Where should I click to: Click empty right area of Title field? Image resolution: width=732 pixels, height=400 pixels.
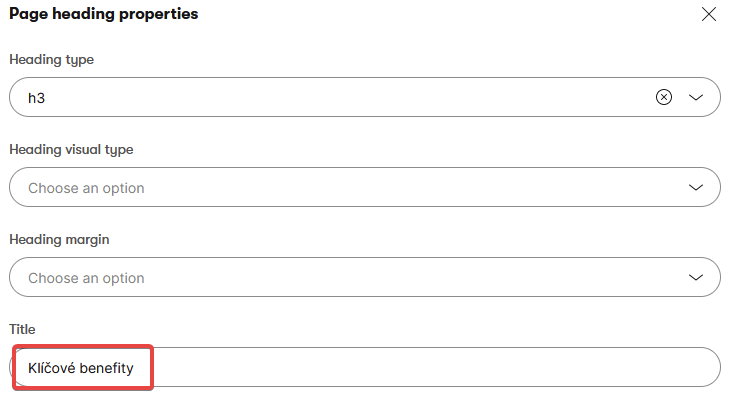click(x=500, y=367)
